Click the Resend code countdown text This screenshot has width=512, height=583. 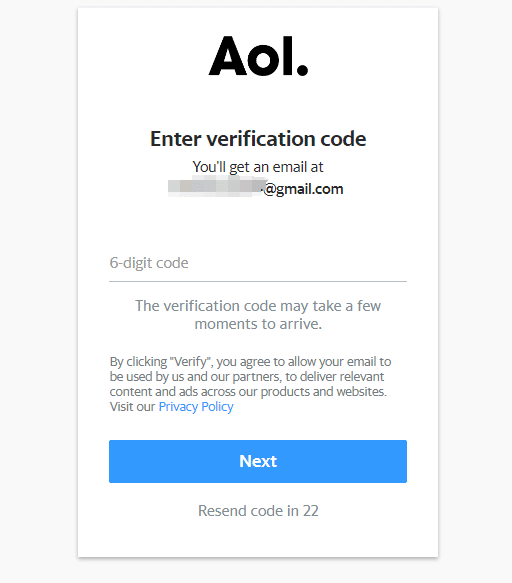pyautogui.click(x=258, y=511)
